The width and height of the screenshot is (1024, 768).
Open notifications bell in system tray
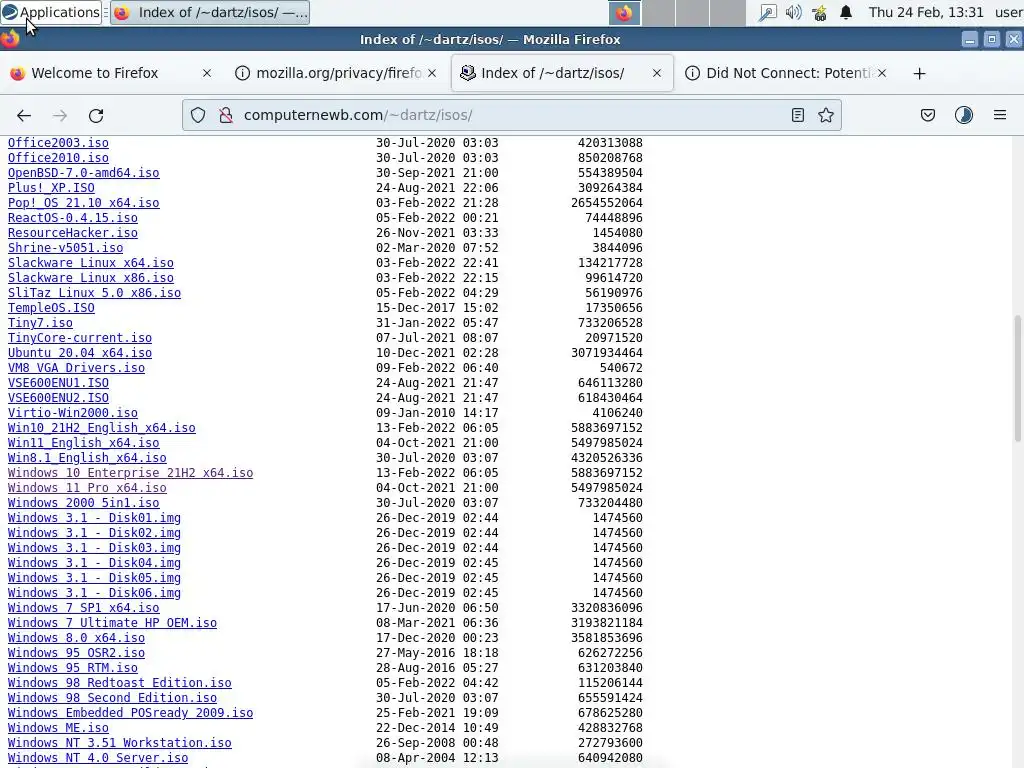pos(846,12)
